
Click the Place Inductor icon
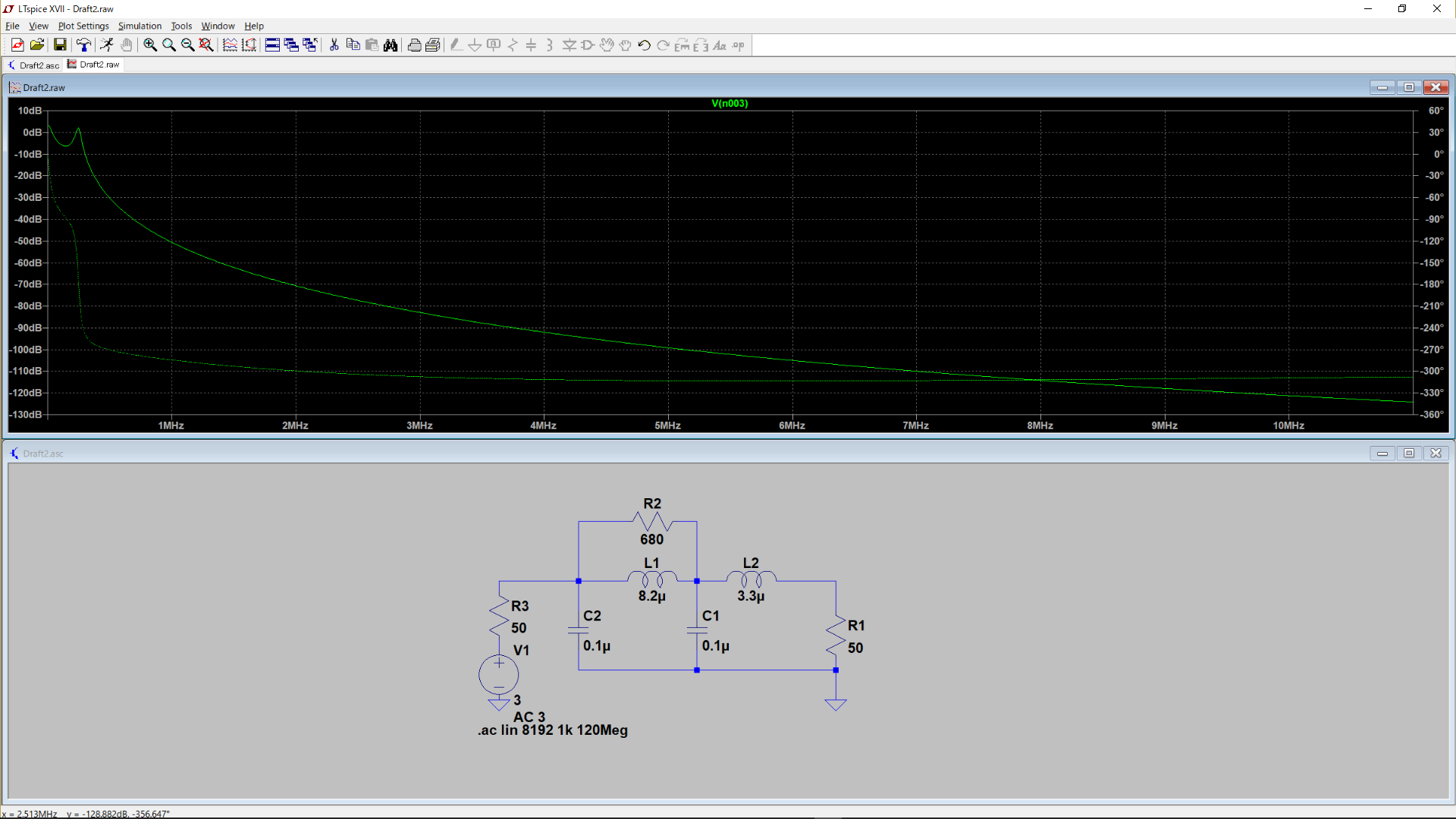550,45
